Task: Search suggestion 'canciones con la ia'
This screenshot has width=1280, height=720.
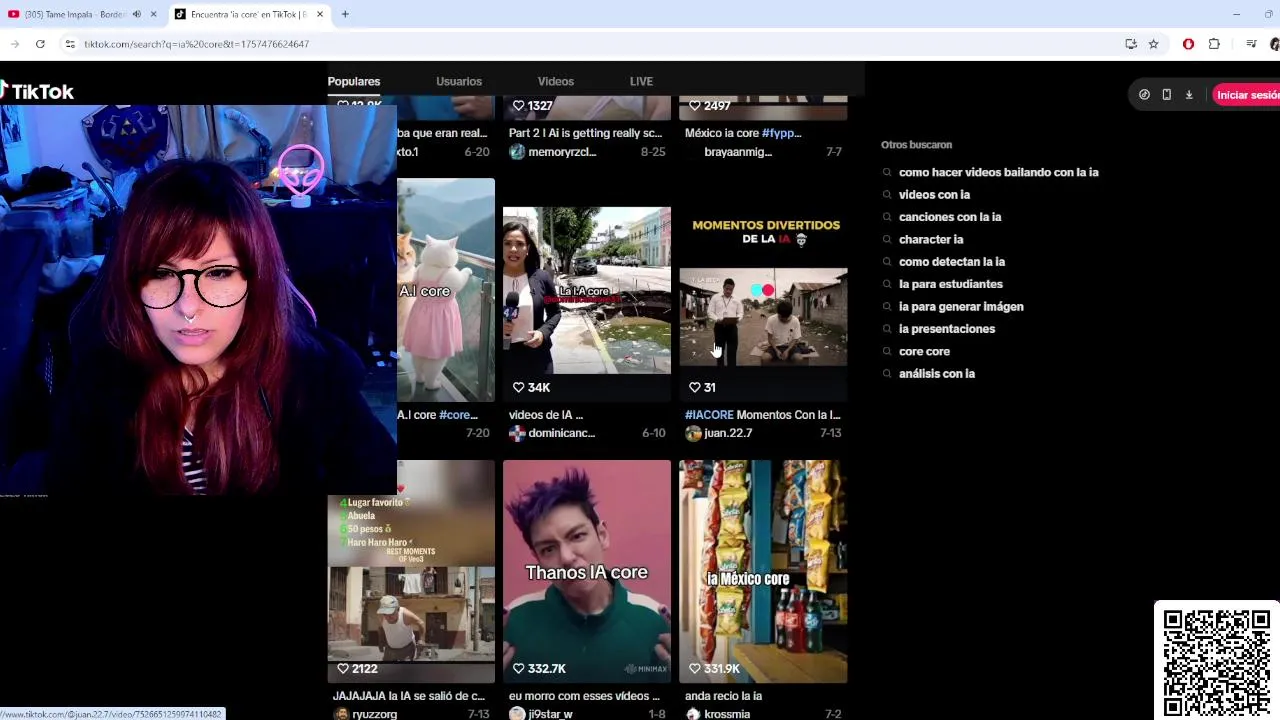Action: coord(950,217)
